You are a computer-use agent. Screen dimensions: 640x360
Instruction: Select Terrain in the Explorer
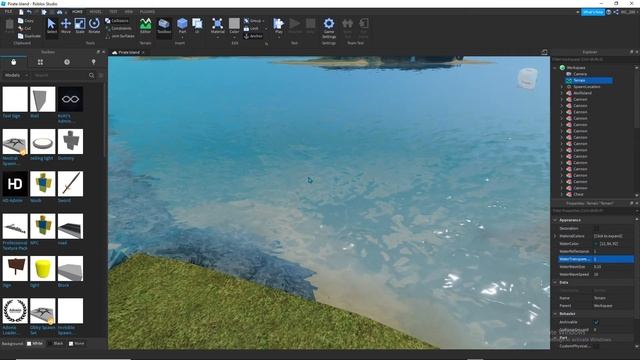[589, 80]
